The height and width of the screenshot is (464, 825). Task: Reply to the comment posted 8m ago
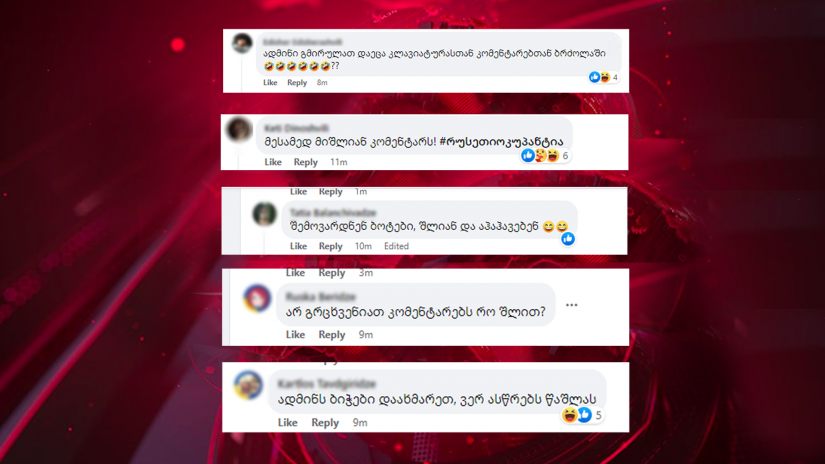pyautogui.click(x=297, y=83)
